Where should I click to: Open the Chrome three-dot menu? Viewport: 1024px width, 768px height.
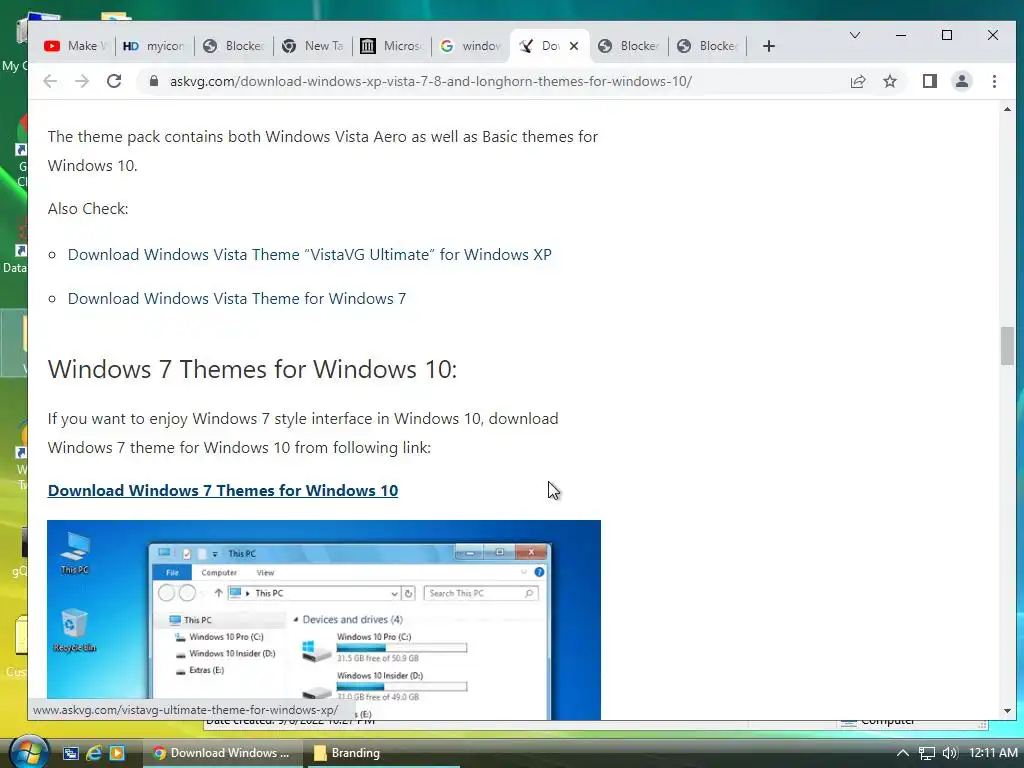coord(994,81)
